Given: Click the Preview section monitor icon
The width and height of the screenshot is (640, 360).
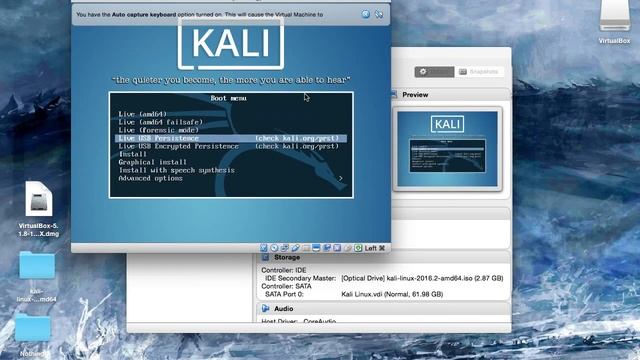Looking at the screenshot, I should [394, 95].
